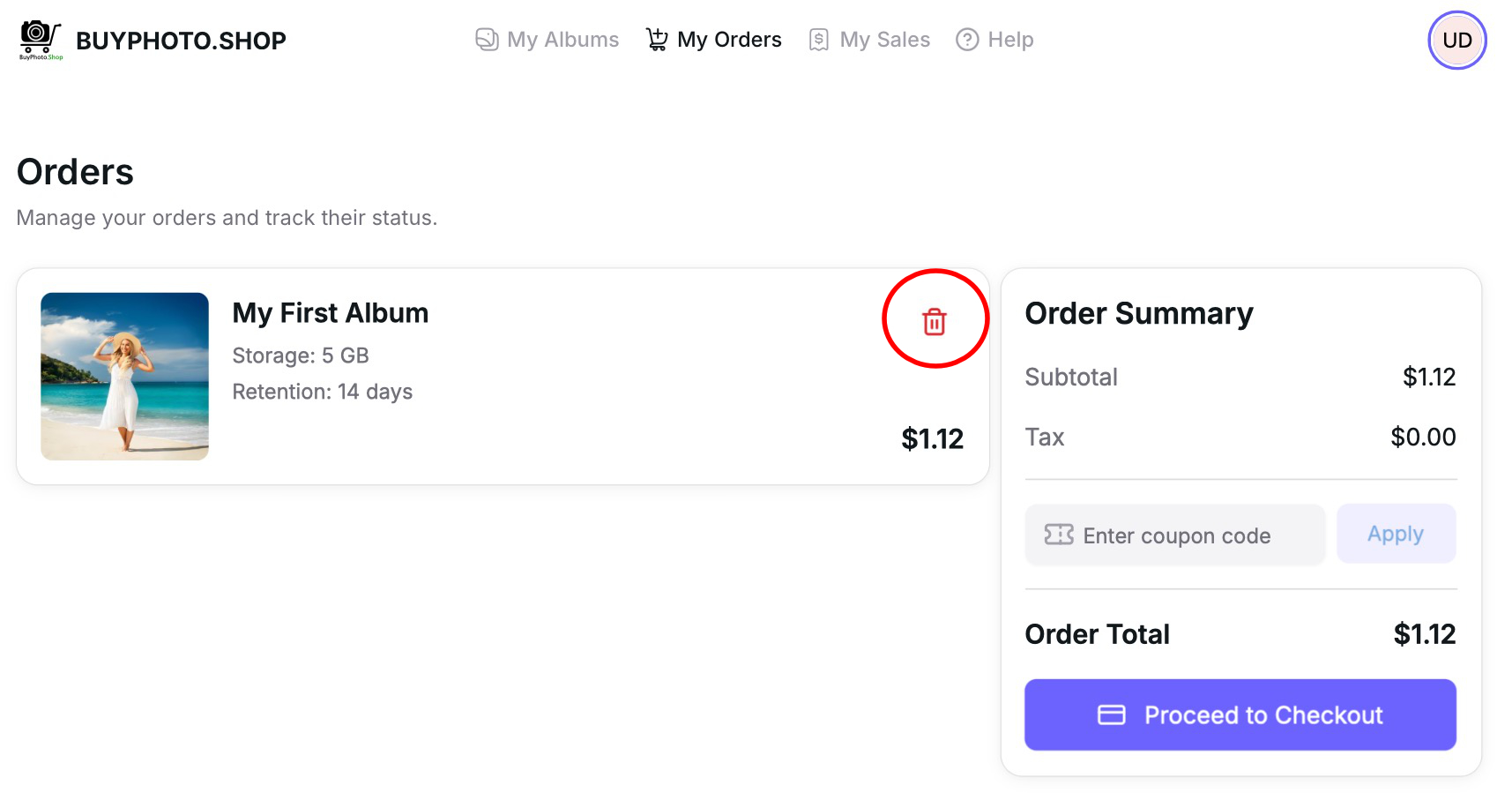The width and height of the screenshot is (1512, 793).
Task: Open the UD user avatar menu
Action: pos(1456,41)
